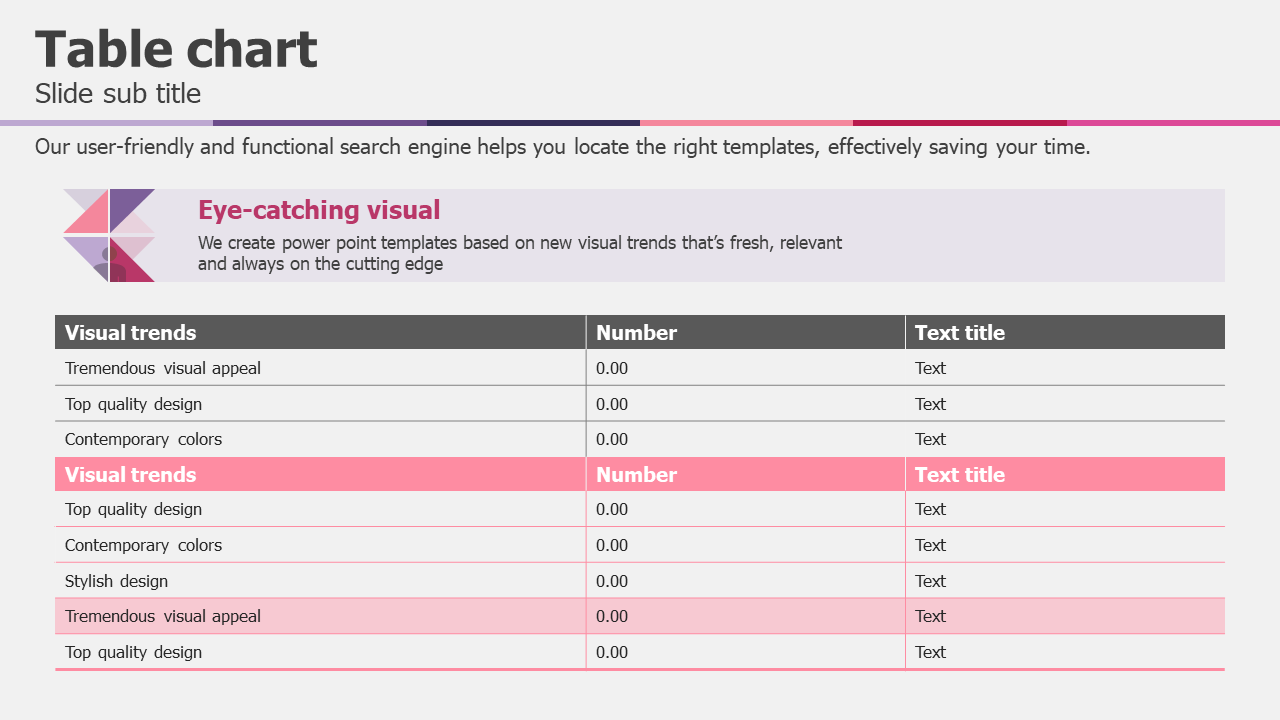Select the pink "Visual trends" header cell
The width and height of the screenshot is (1280, 720).
pyautogui.click(x=131, y=475)
